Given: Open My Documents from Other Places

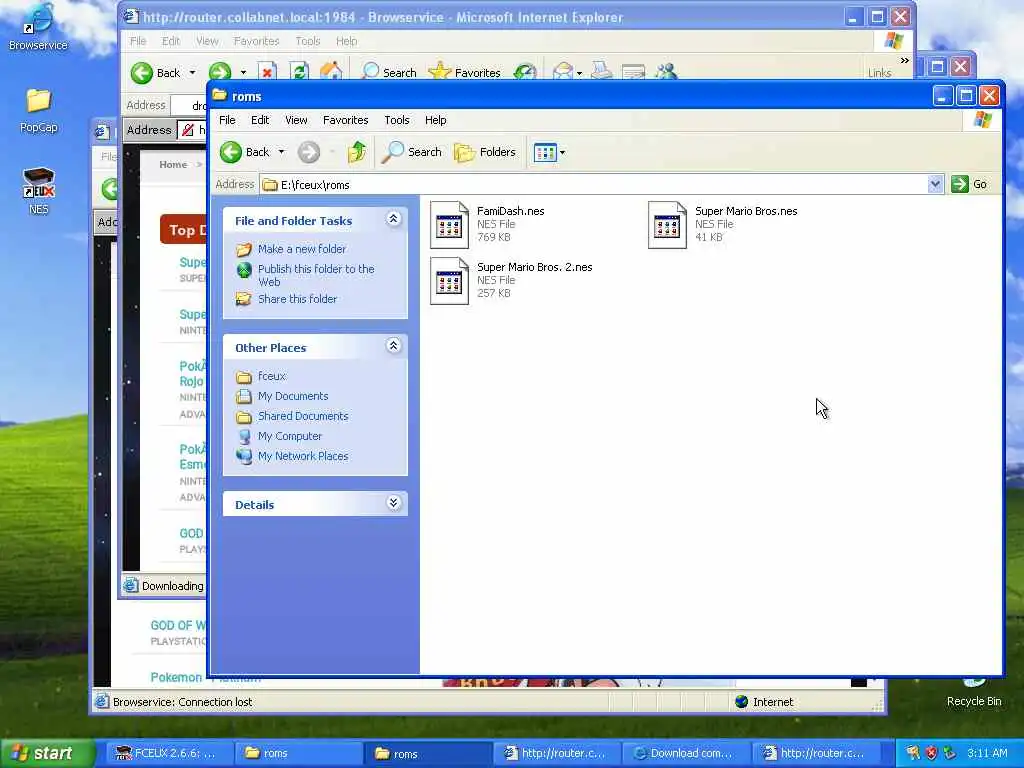Looking at the screenshot, I should pos(293,396).
